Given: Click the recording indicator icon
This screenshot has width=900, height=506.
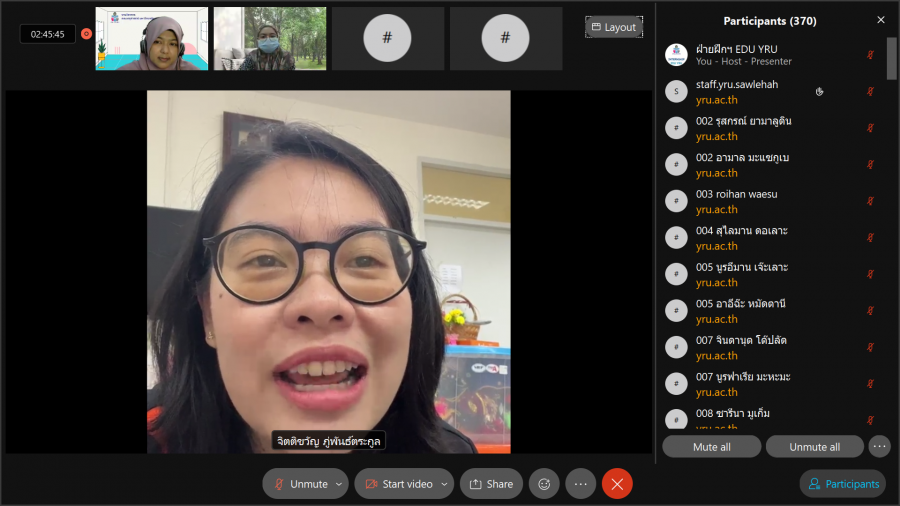Looking at the screenshot, I should [x=86, y=34].
